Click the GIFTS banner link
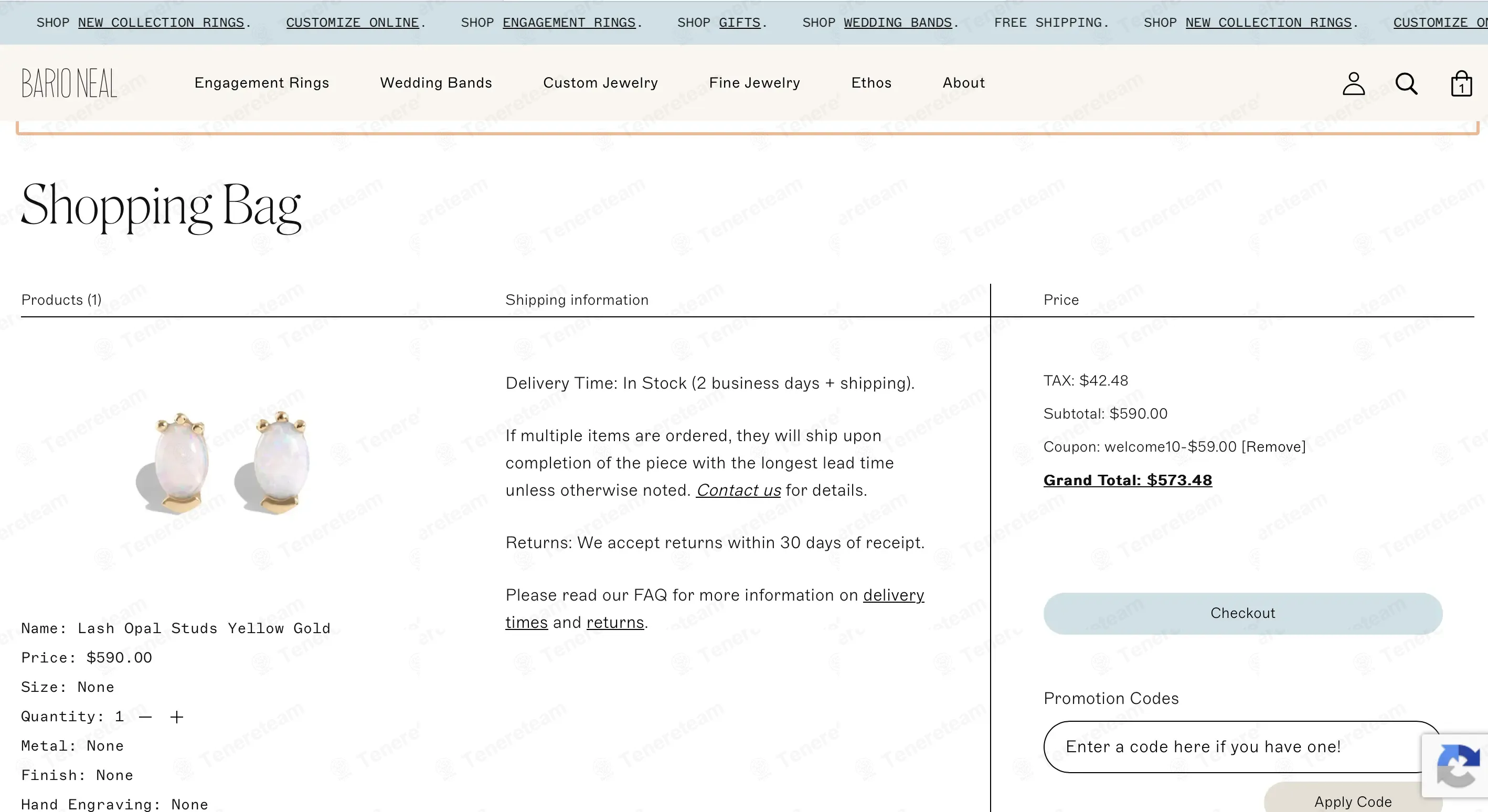This screenshot has height=812, width=1488. [739, 23]
